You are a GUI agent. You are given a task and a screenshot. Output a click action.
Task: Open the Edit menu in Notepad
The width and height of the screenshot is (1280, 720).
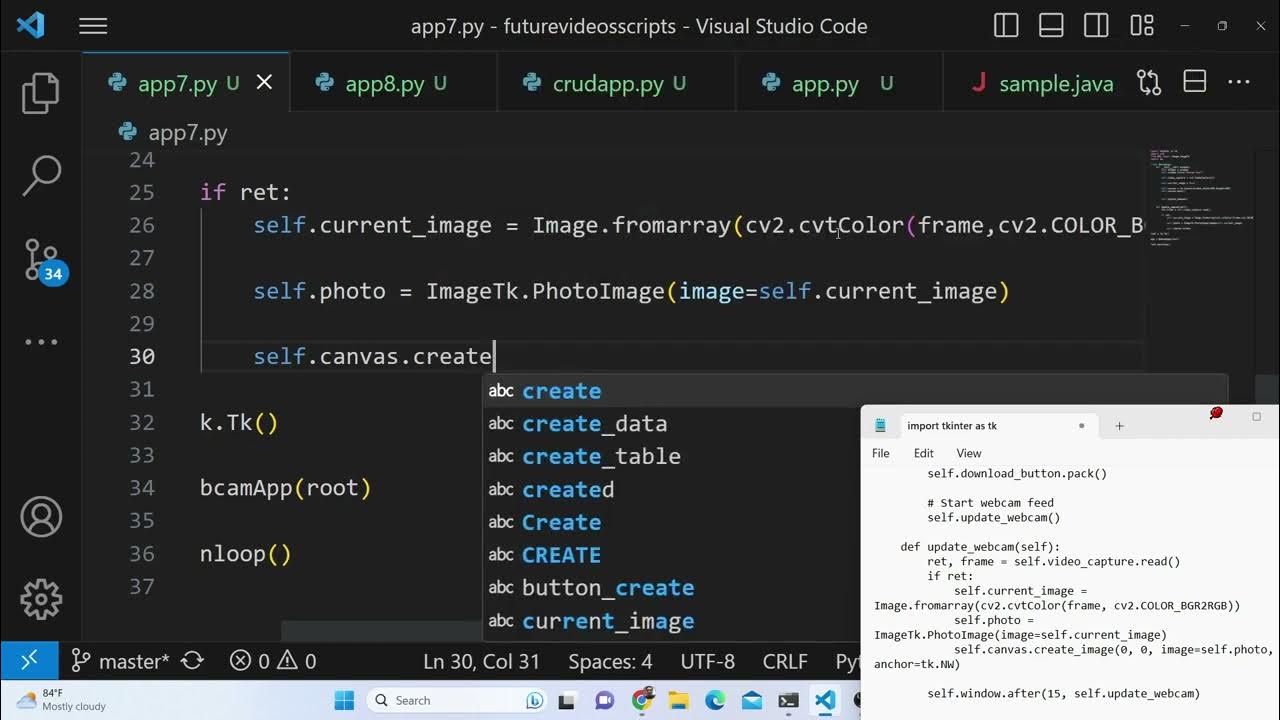[923, 453]
